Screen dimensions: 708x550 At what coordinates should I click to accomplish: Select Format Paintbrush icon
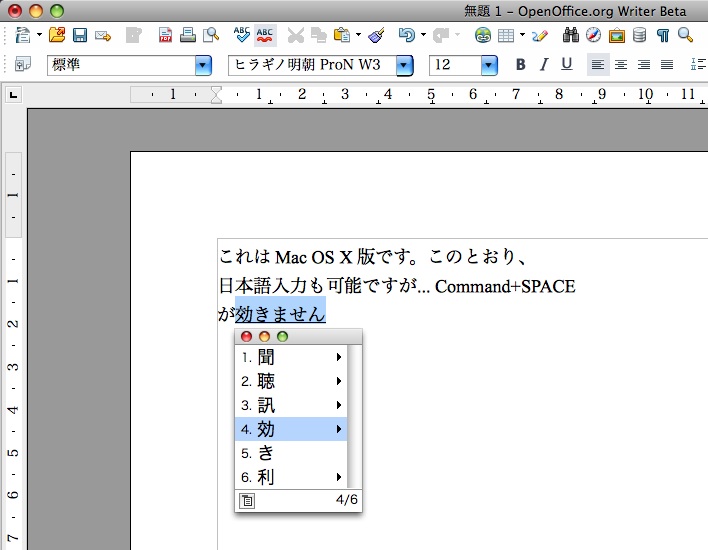click(x=376, y=35)
